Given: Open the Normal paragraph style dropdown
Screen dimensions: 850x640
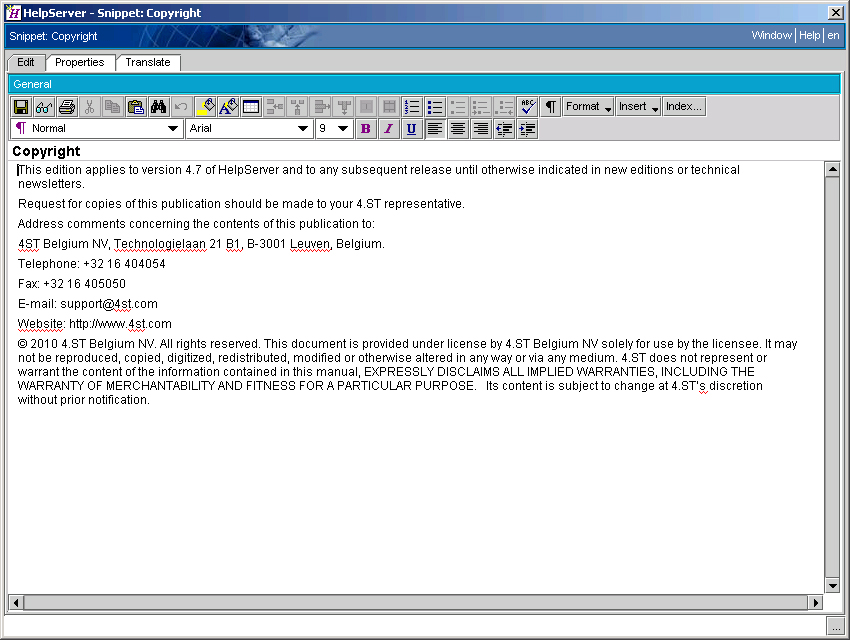Looking at the screenshot, I should click(x=97, y=129).
